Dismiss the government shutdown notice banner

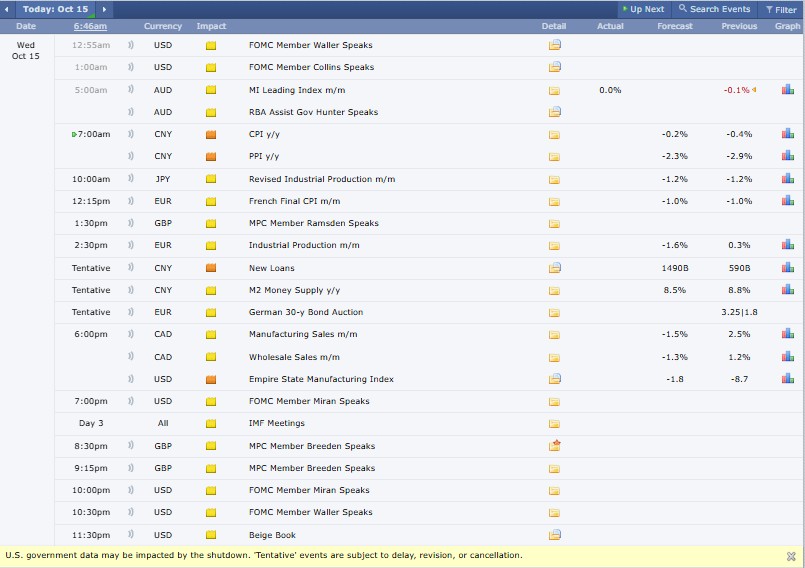click(x=790, y=555)
